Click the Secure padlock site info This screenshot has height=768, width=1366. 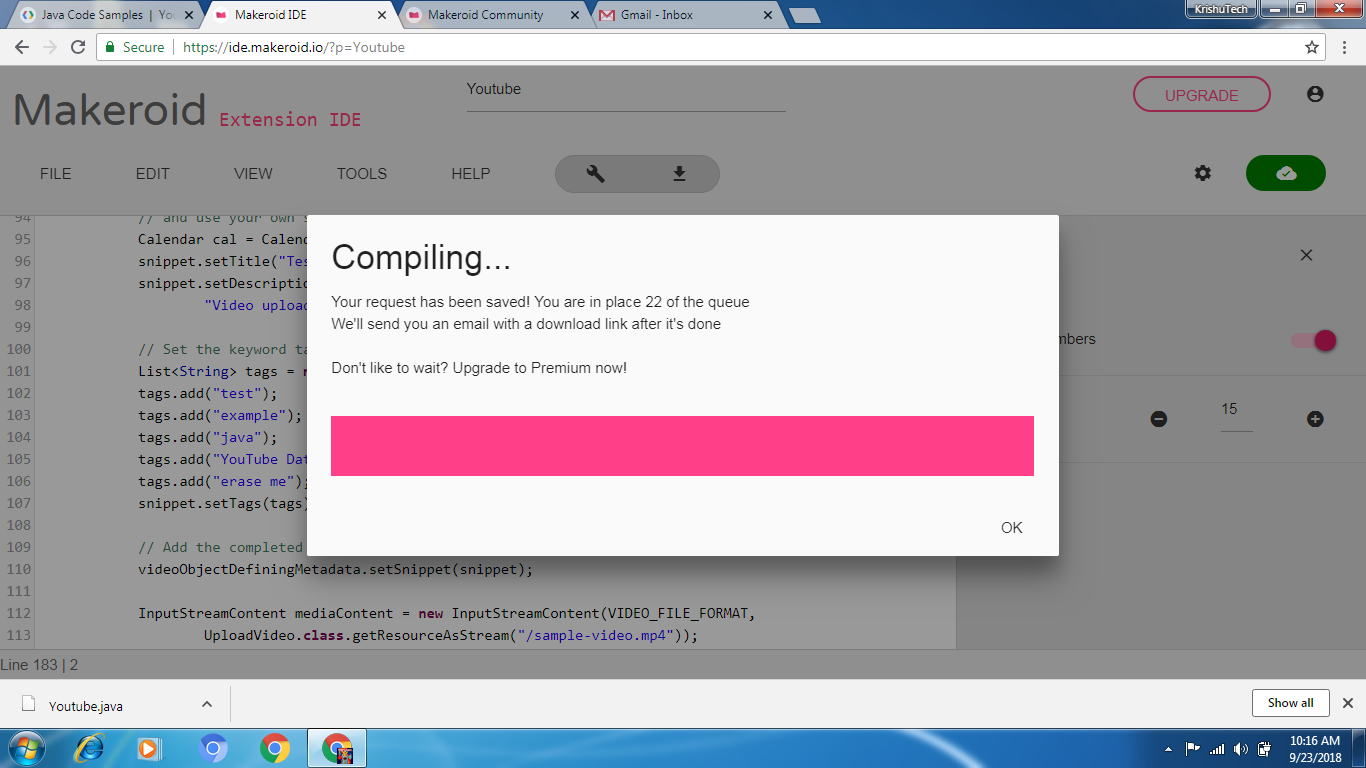tap(135, 47)
